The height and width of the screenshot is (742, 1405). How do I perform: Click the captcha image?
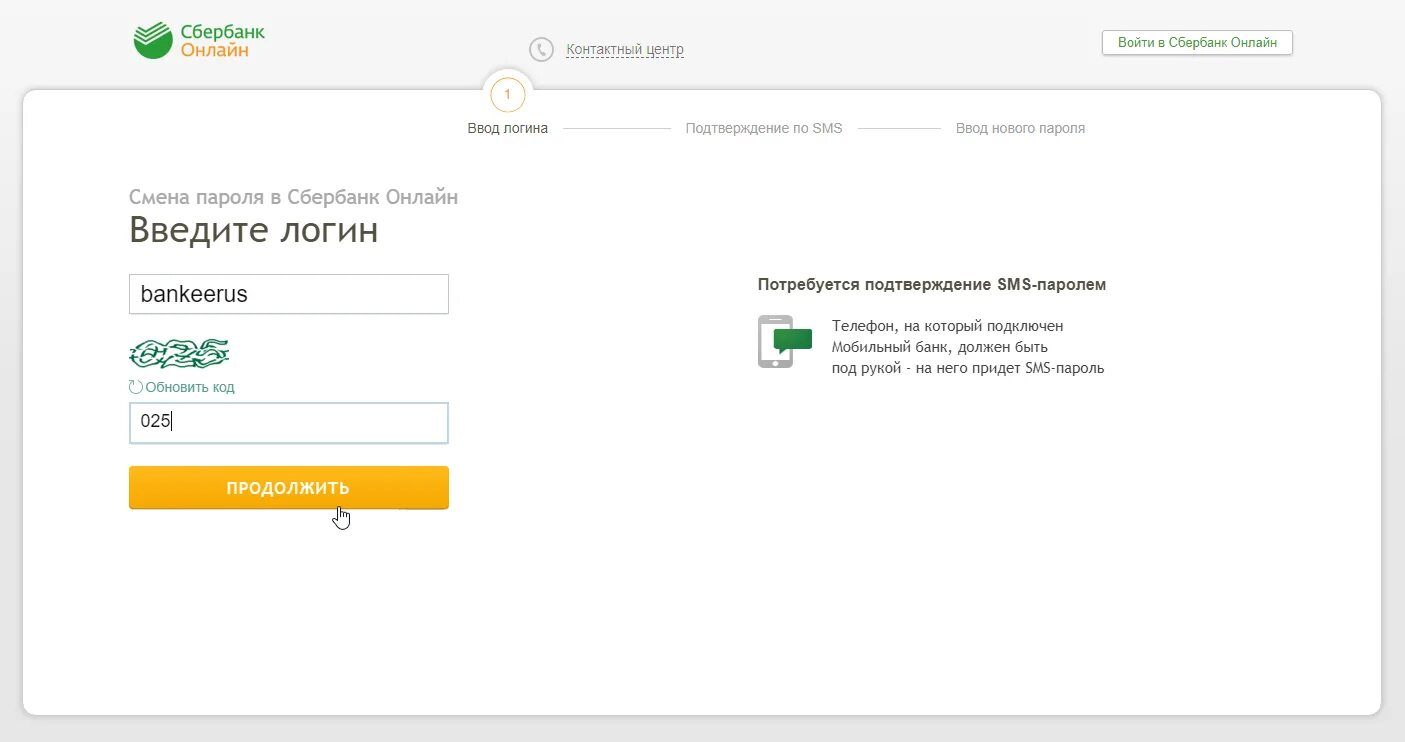[x=180, y=353]
